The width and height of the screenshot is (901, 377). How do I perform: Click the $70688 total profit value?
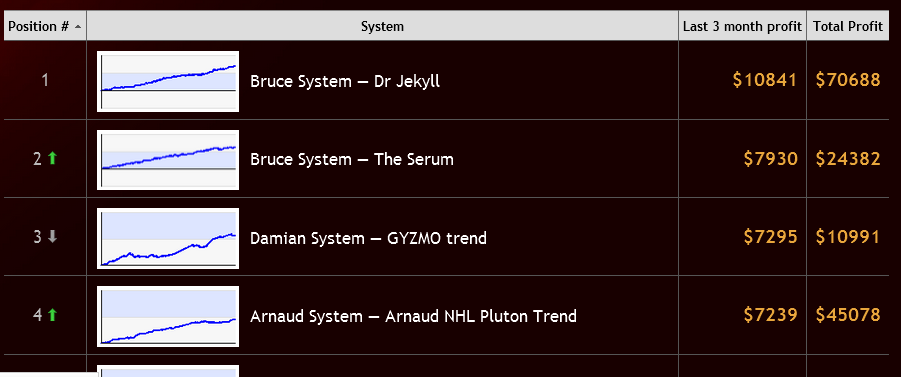coord(848,80)
